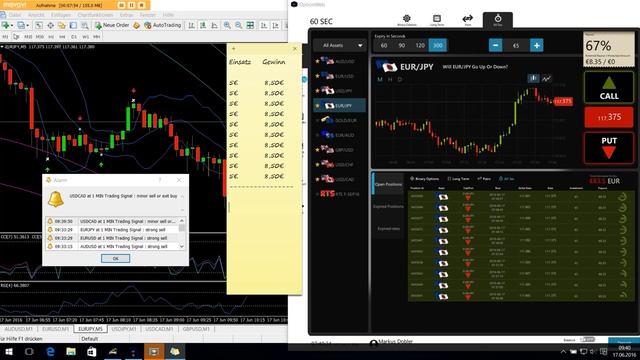The width and height of the screenshot is (640, 360).
Task: Set expiry to 90 seconds
Action: (x=402, y=45)
